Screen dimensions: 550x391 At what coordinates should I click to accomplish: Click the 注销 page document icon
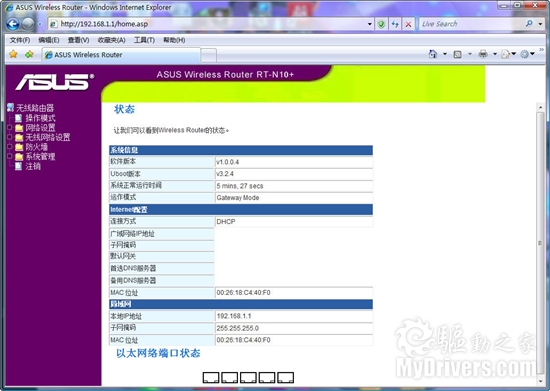click(x=19, y=166)
